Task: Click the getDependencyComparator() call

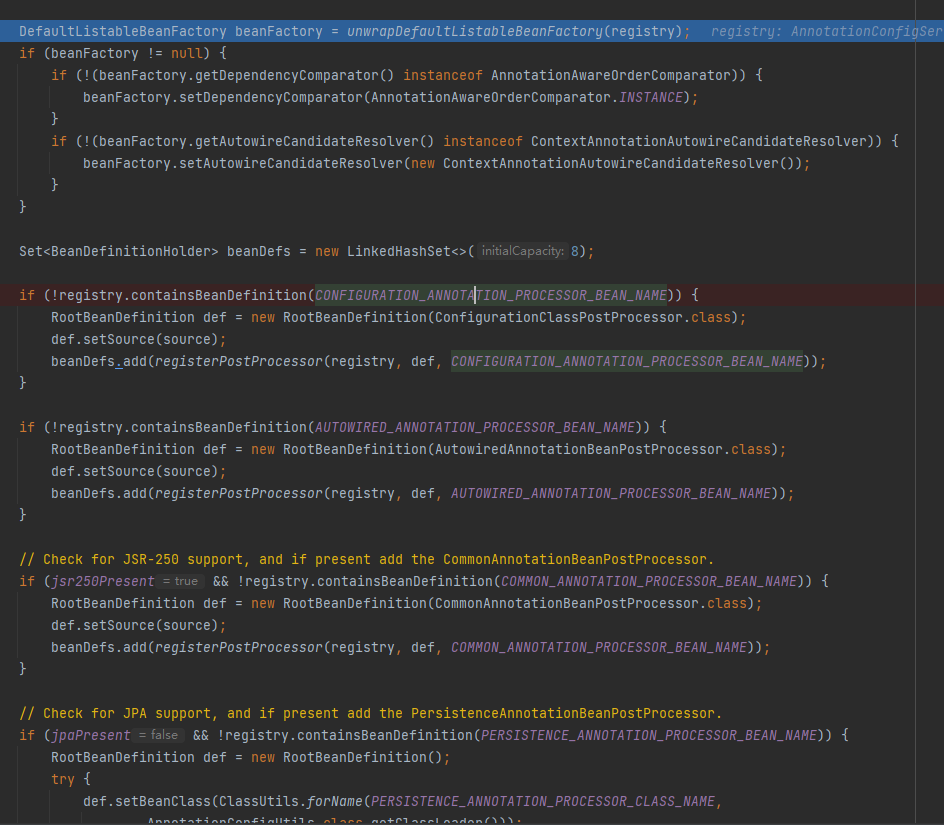Action: (x=296, y=75)
